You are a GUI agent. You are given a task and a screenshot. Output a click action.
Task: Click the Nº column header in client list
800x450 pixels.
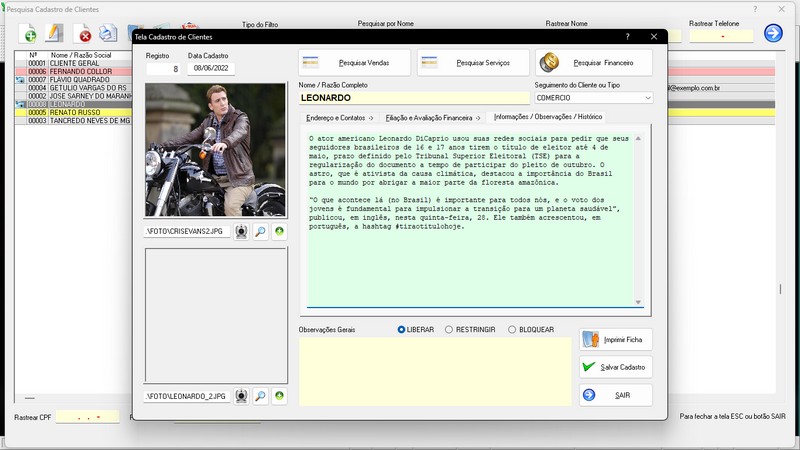(33, 55)
